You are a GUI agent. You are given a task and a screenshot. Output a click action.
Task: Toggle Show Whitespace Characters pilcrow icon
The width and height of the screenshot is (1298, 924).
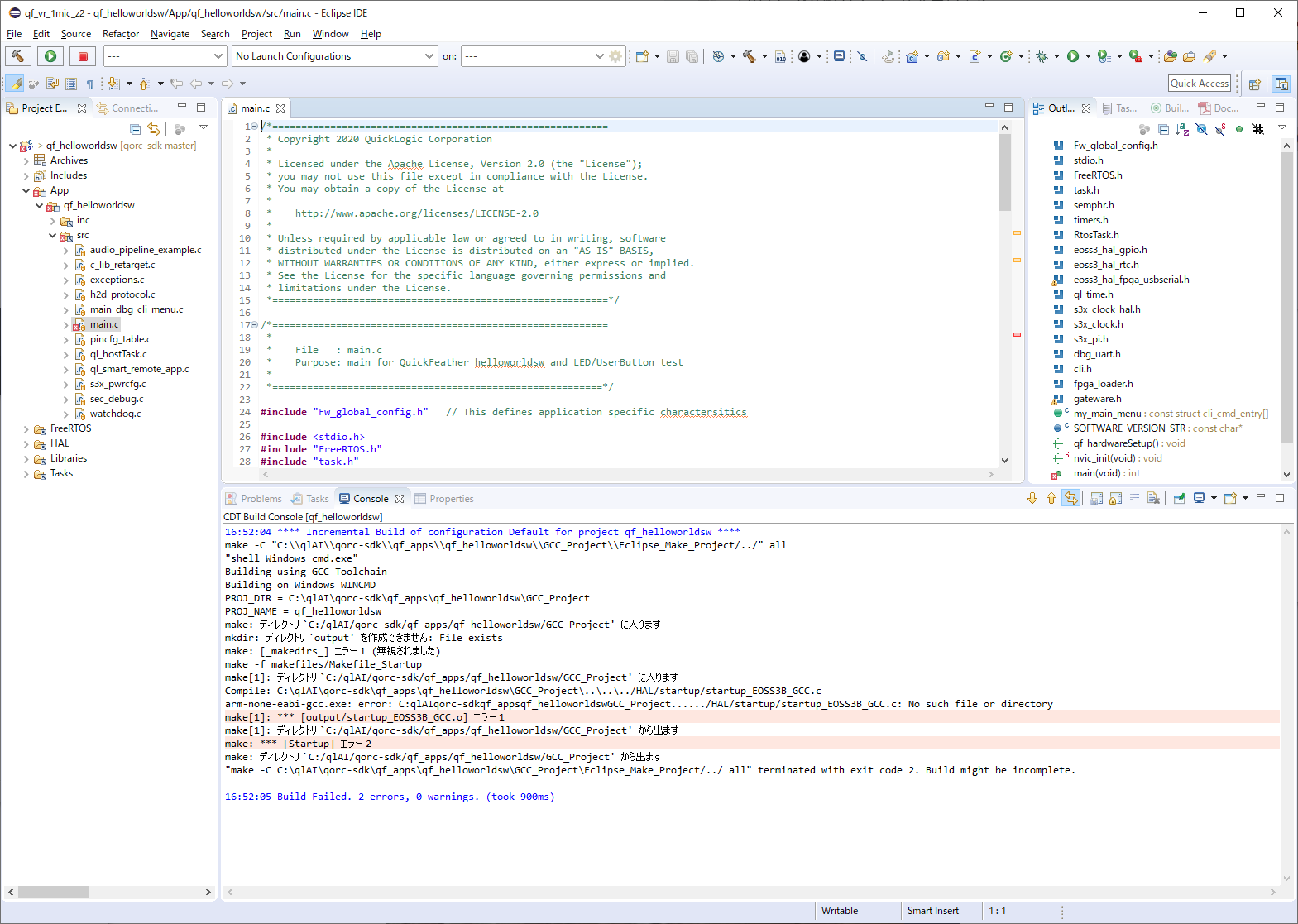(90, 84)
